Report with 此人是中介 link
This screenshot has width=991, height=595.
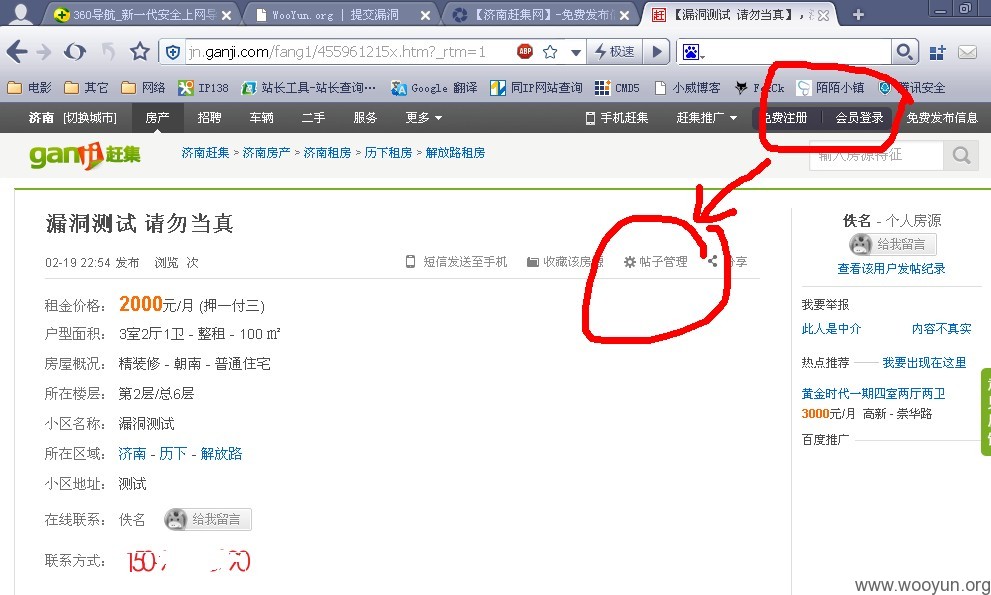(x=831, y=329)
